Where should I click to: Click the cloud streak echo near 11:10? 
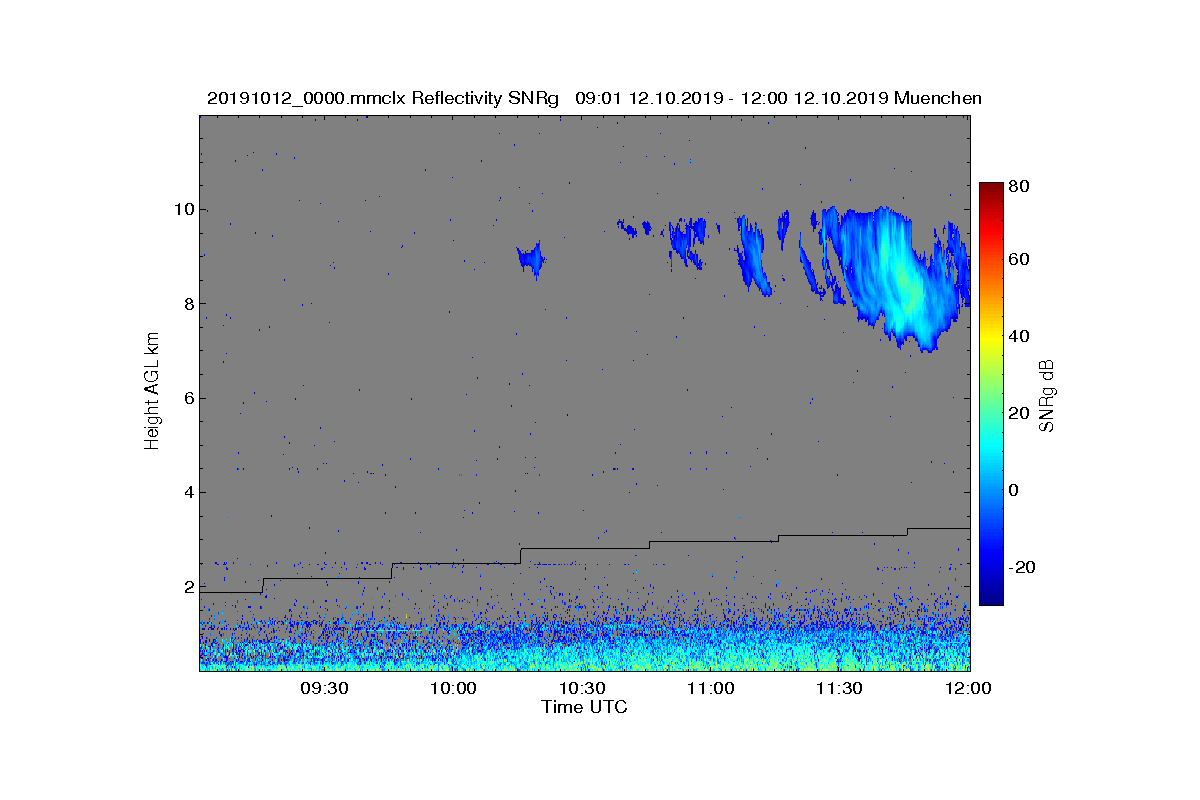pos(752,255)
